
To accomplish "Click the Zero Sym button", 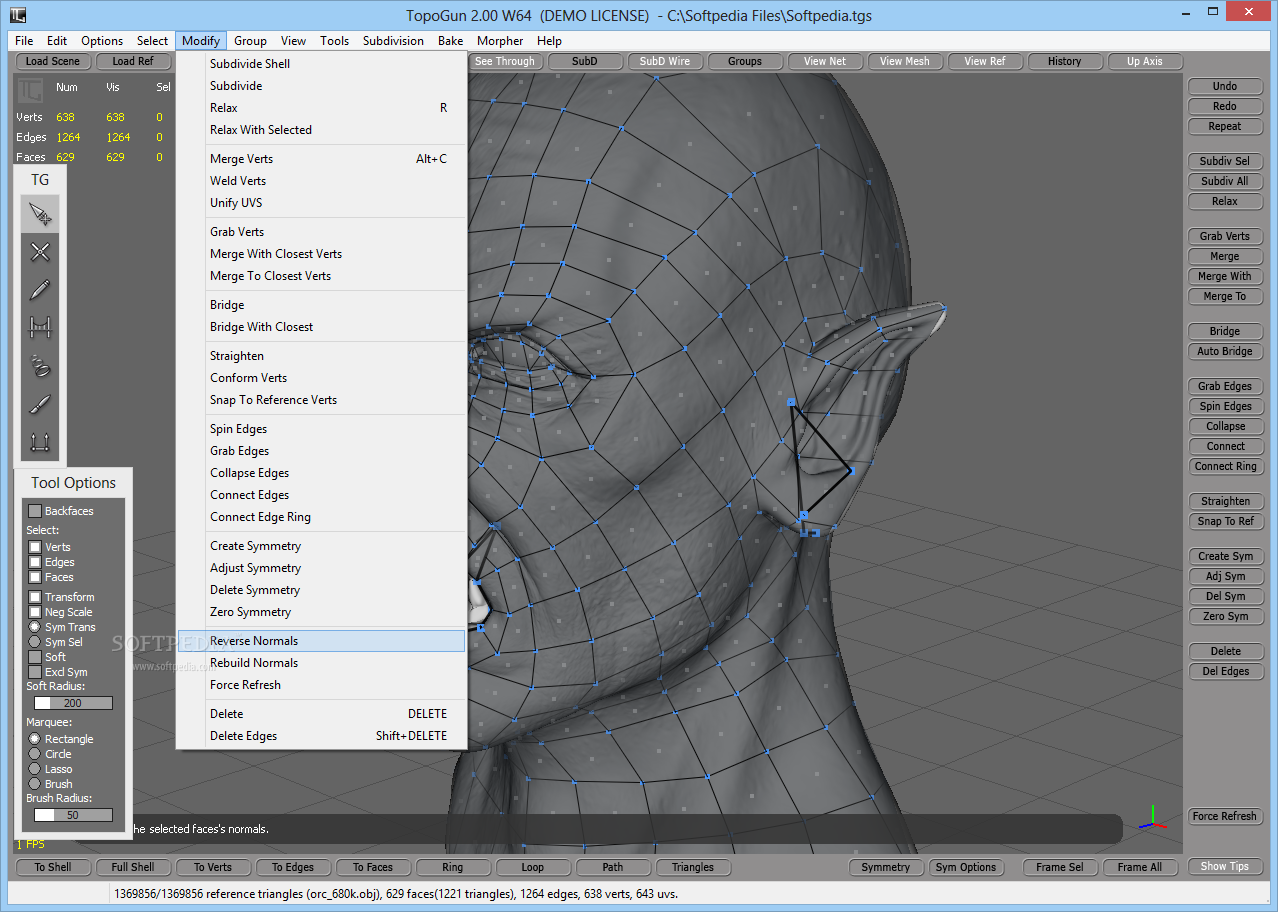I will 1225,616.
